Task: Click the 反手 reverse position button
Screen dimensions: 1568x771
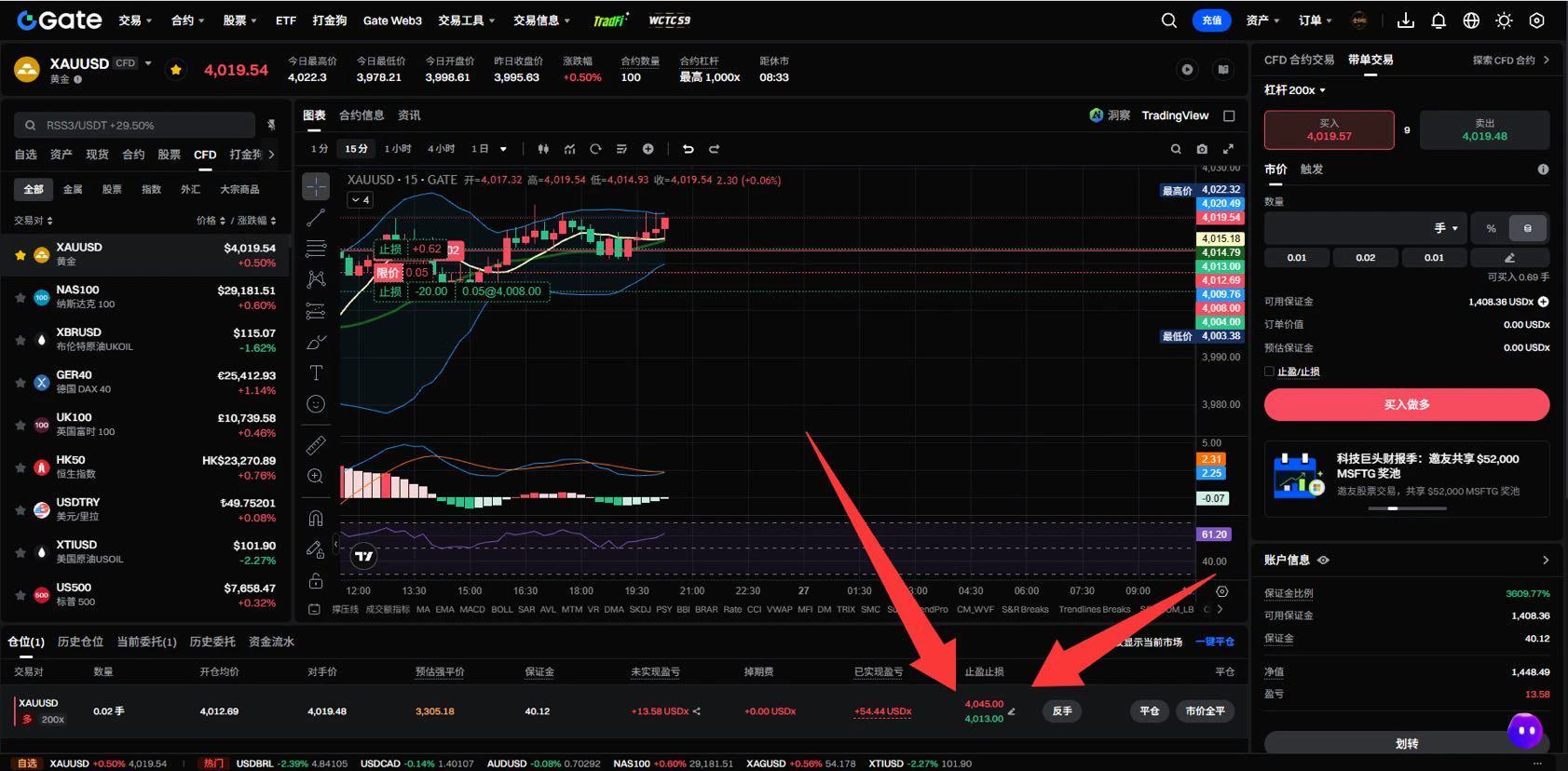Action: tap(1062, 711)
